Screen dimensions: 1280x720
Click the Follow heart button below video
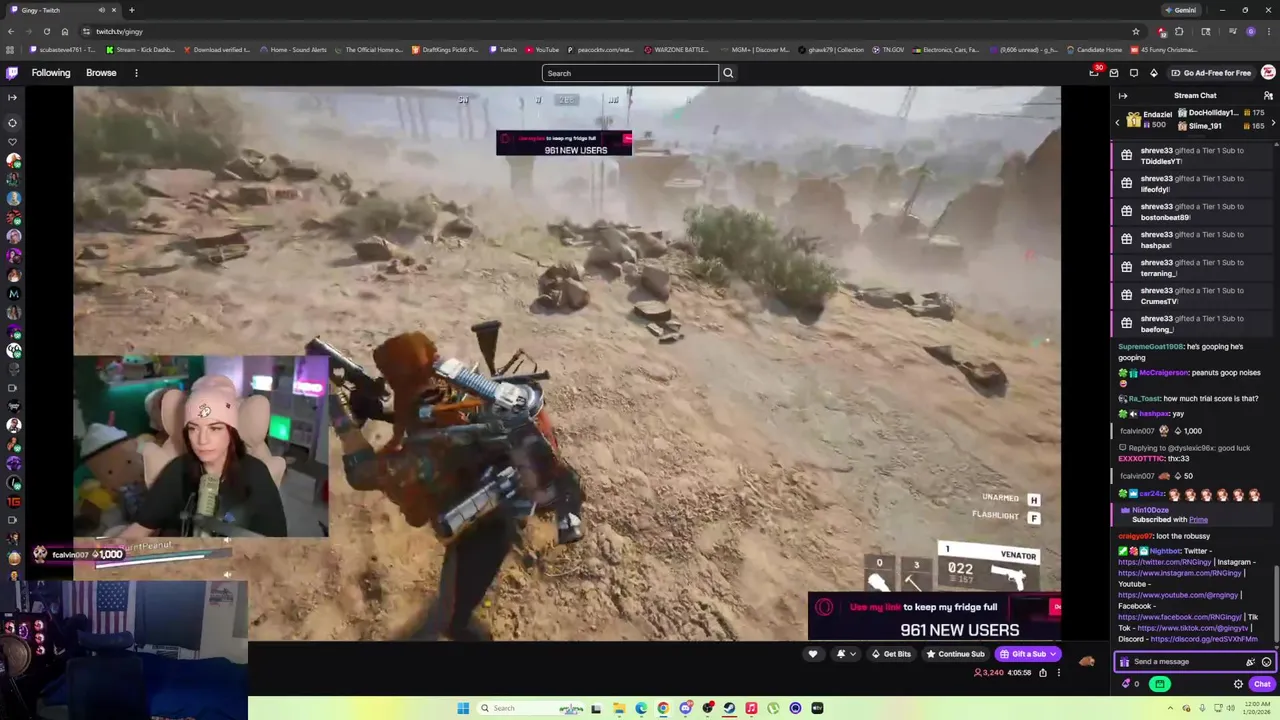[812, 654]
